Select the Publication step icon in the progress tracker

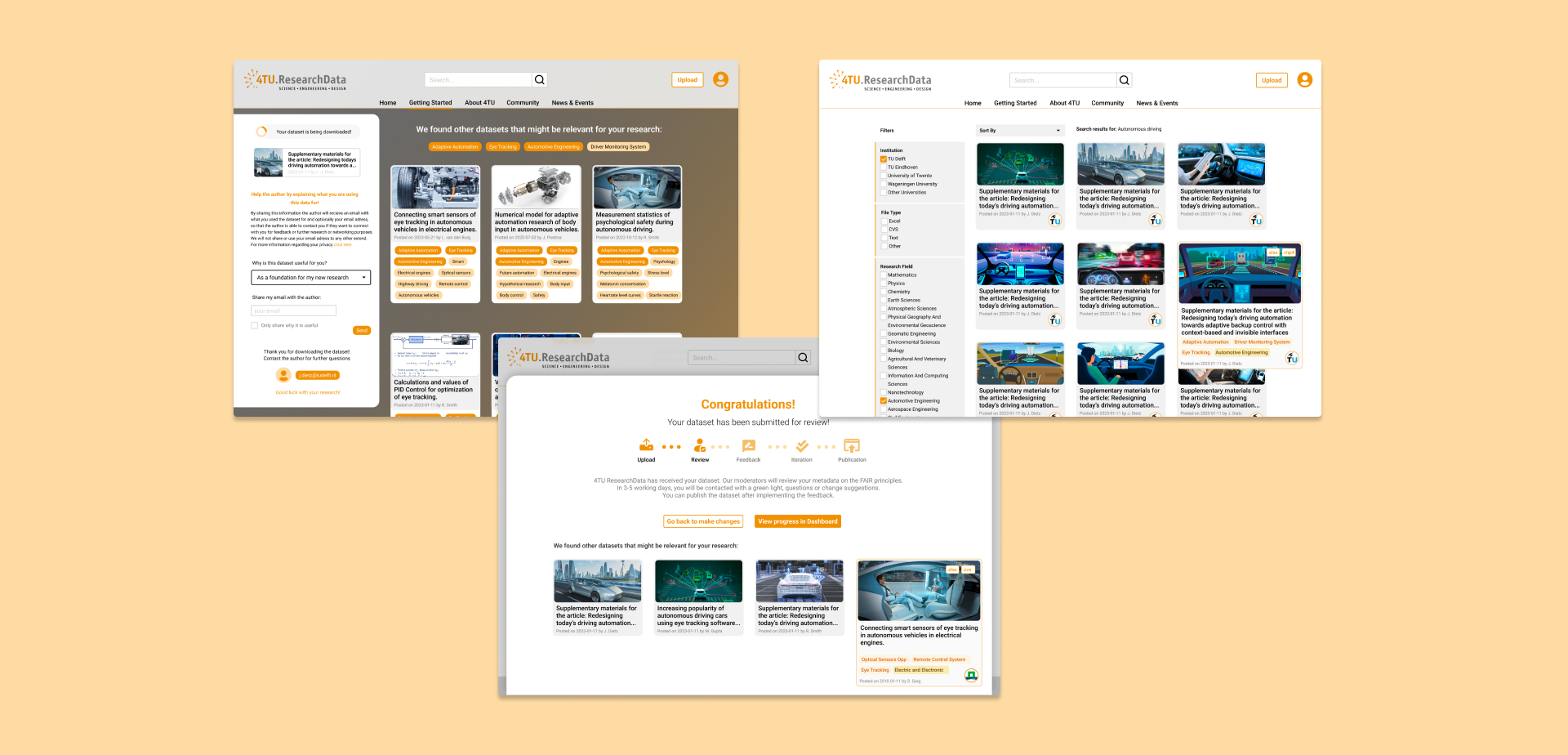coord(852,445)
